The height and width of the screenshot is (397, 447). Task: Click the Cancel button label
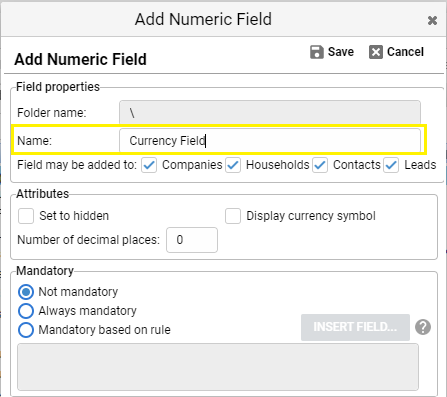point(405,52)
